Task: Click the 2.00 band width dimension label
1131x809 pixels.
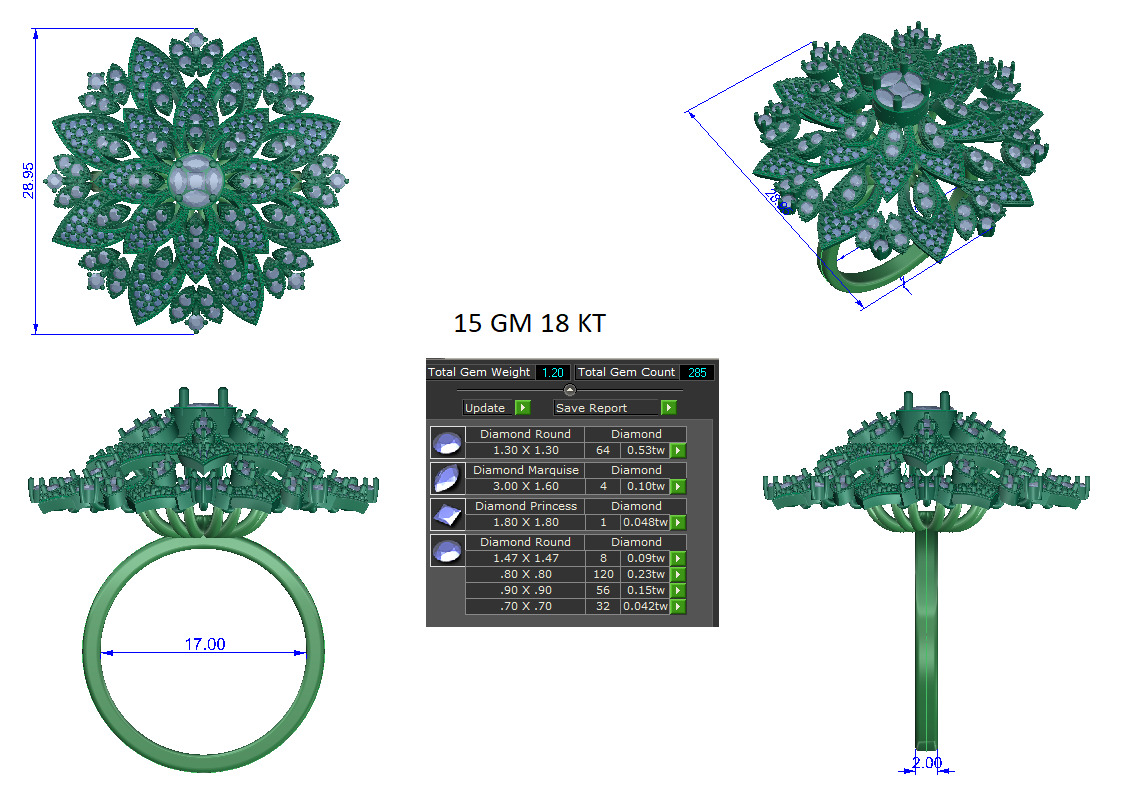Action: point(927,762)
